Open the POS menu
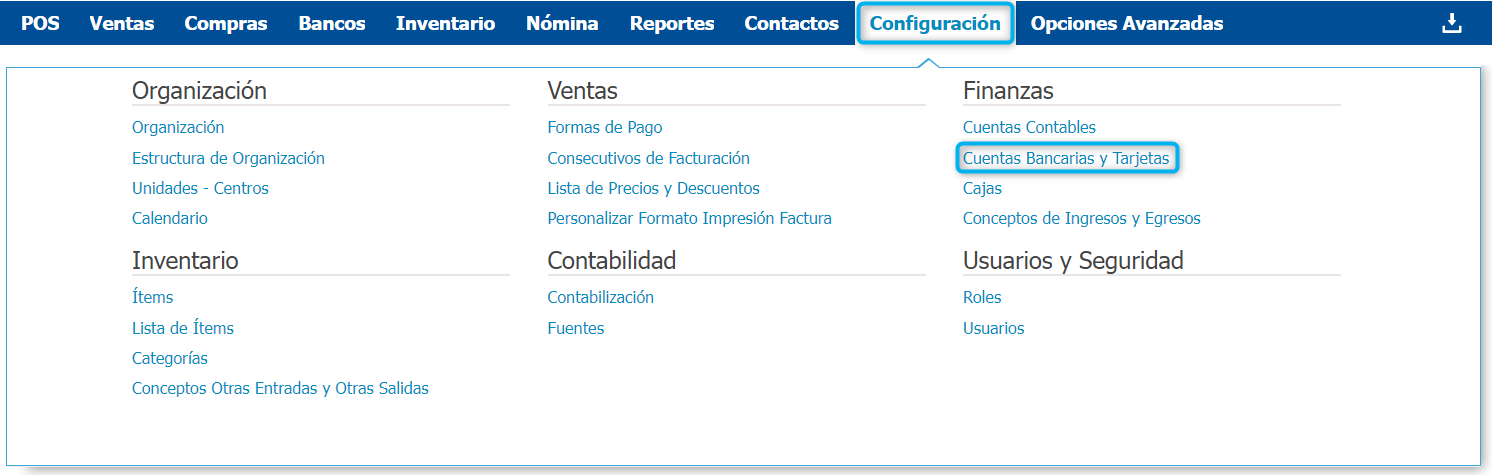1492x475 pixels. [x=40, y=23]
